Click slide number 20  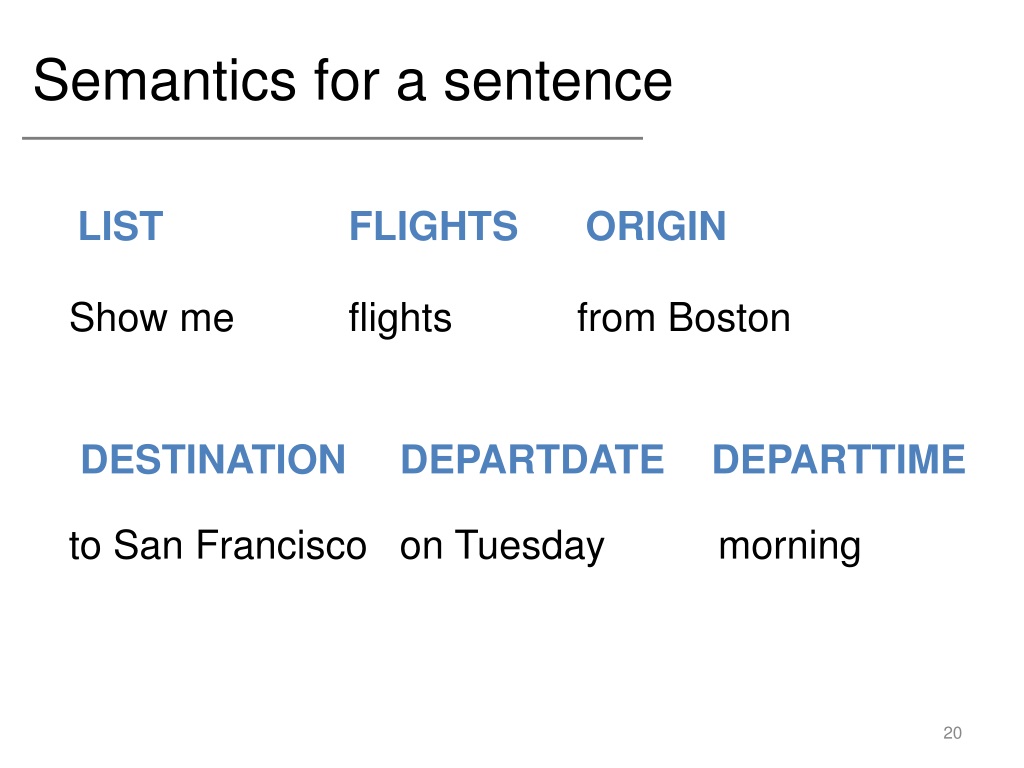point(952,733)
